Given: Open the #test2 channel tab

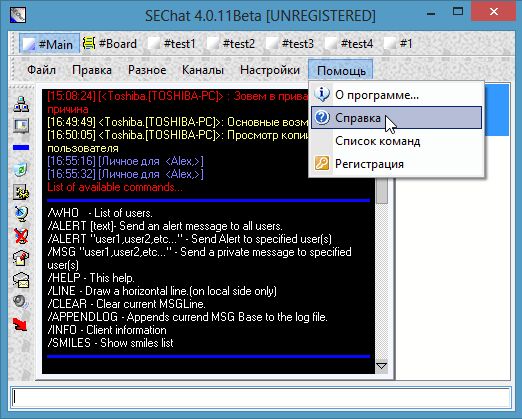Looking at the screenshot, I should [231, 44].
